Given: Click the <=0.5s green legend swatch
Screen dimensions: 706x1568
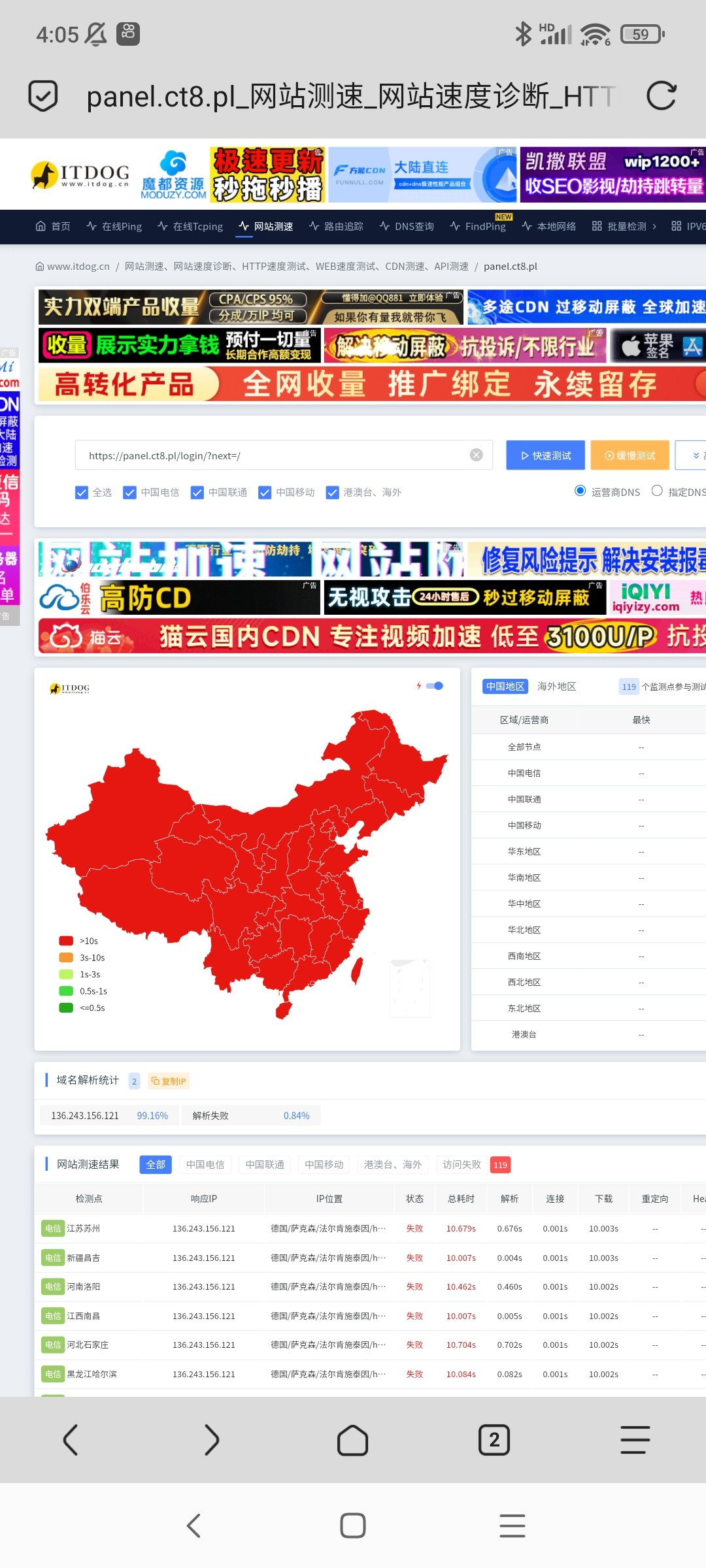Looking at the screenshot, I should click(x=66, y=1007).
